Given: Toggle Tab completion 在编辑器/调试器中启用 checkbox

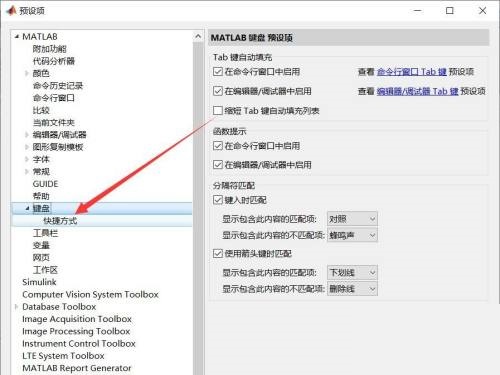Looking at the screenshot, I should [x=218, y=91].
